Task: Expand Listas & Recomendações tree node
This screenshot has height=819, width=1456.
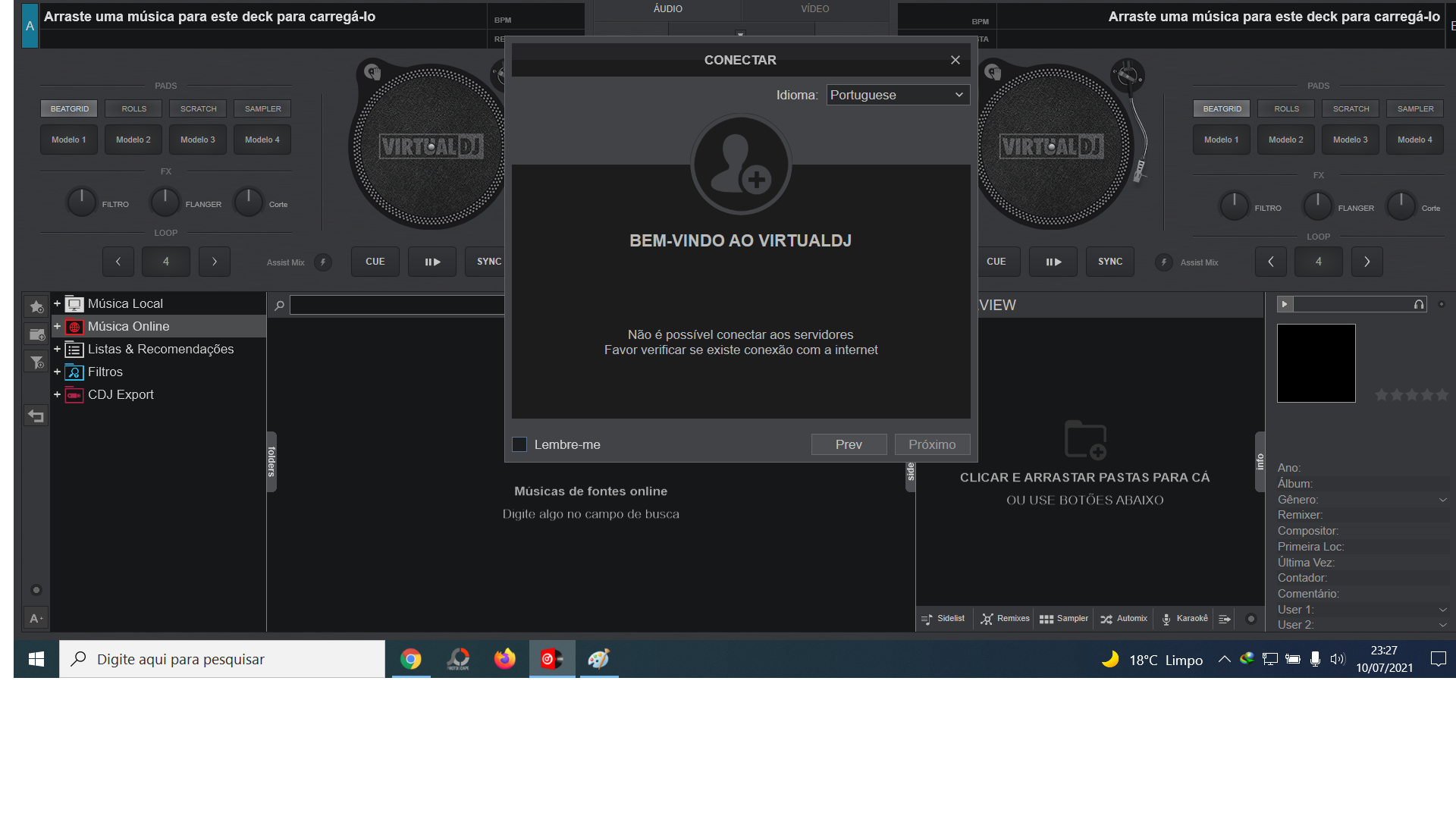Action: [57, 349]
